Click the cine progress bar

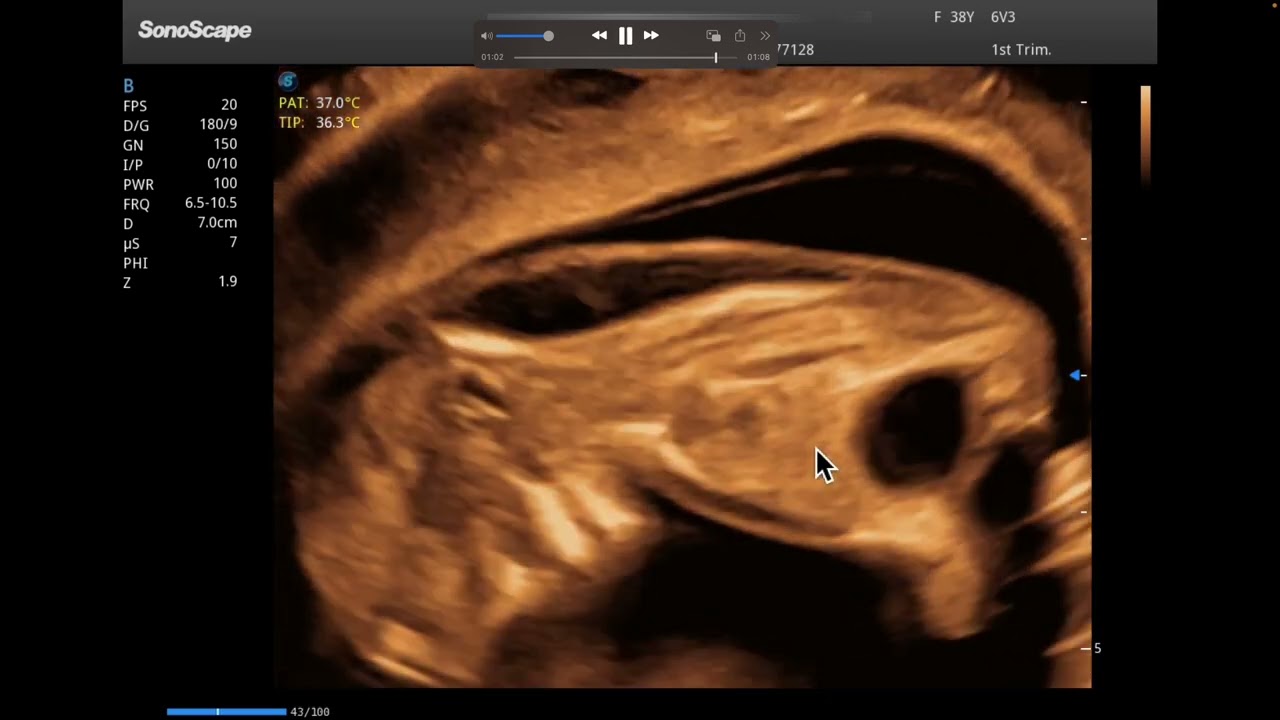226,712
